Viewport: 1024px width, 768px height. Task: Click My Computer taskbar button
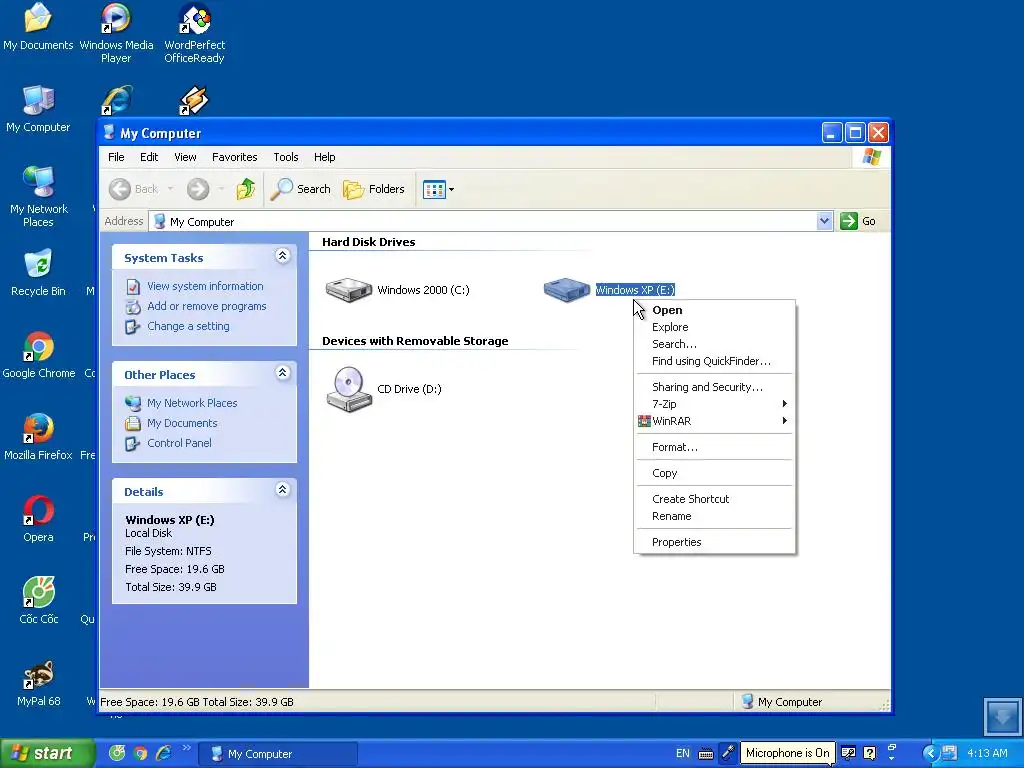pos(278,754)
